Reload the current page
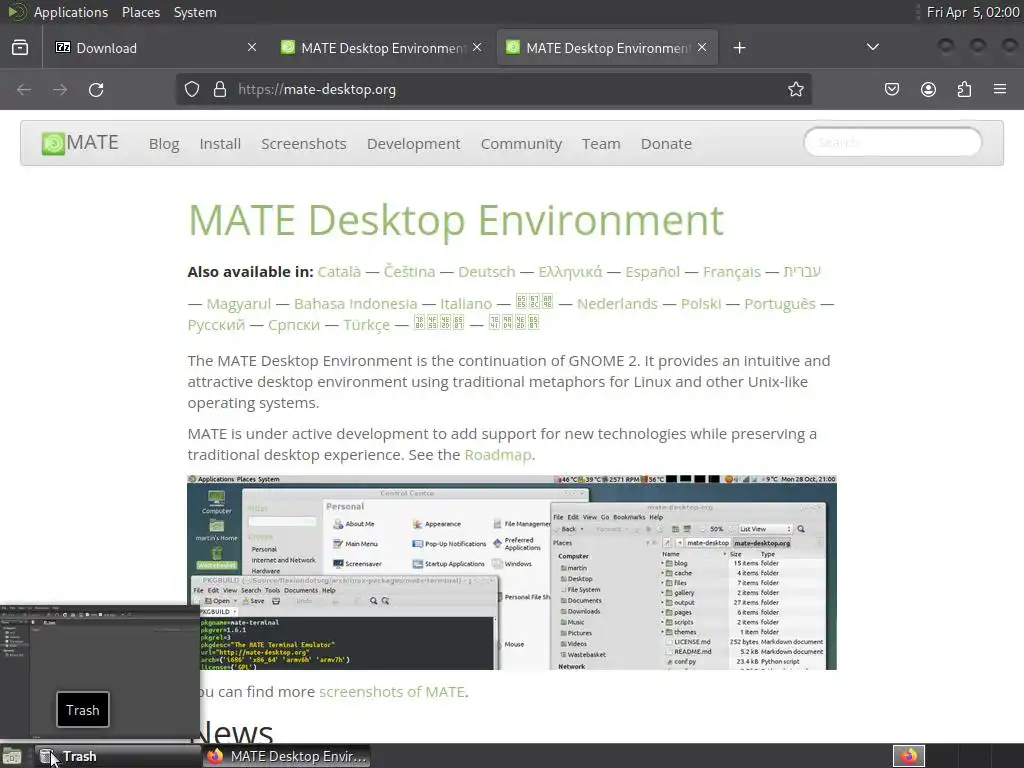 pyautogui.click(x=96, y=89)
